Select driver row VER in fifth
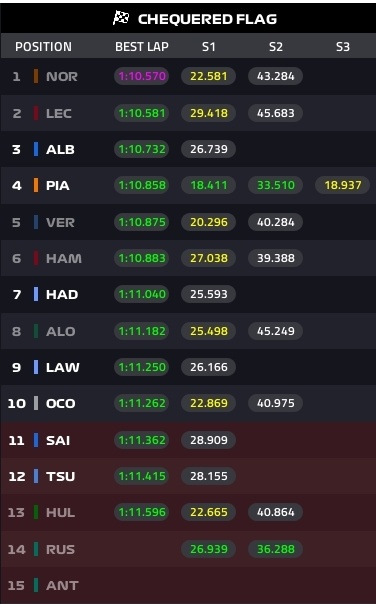This screenshot has width=376, height=604. click(x=188, y=222)
